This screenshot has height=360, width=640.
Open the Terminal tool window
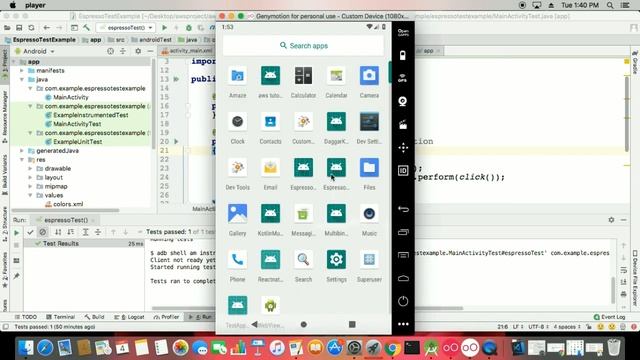point(60,317)
